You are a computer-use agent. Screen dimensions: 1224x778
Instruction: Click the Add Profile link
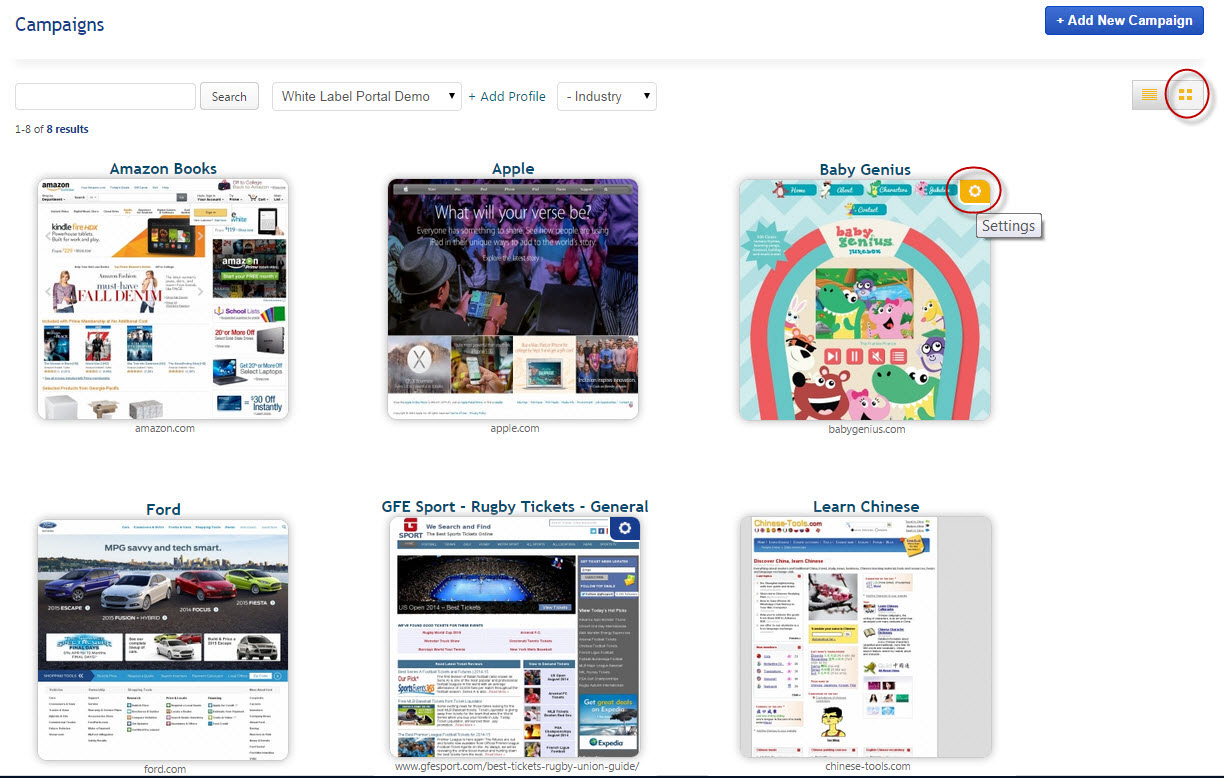coord(507,96)
